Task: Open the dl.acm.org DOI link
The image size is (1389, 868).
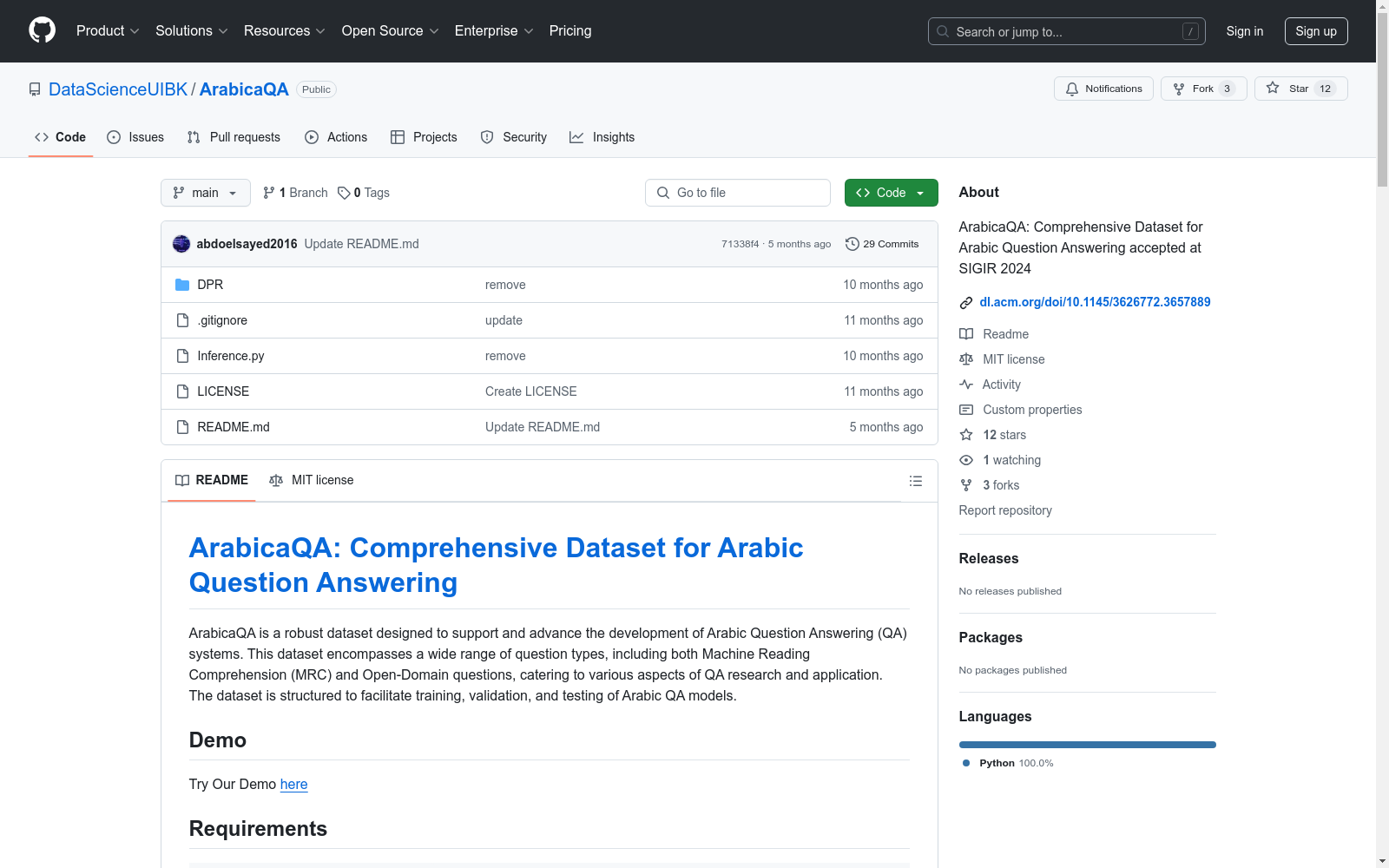Action: (1095, 302)
